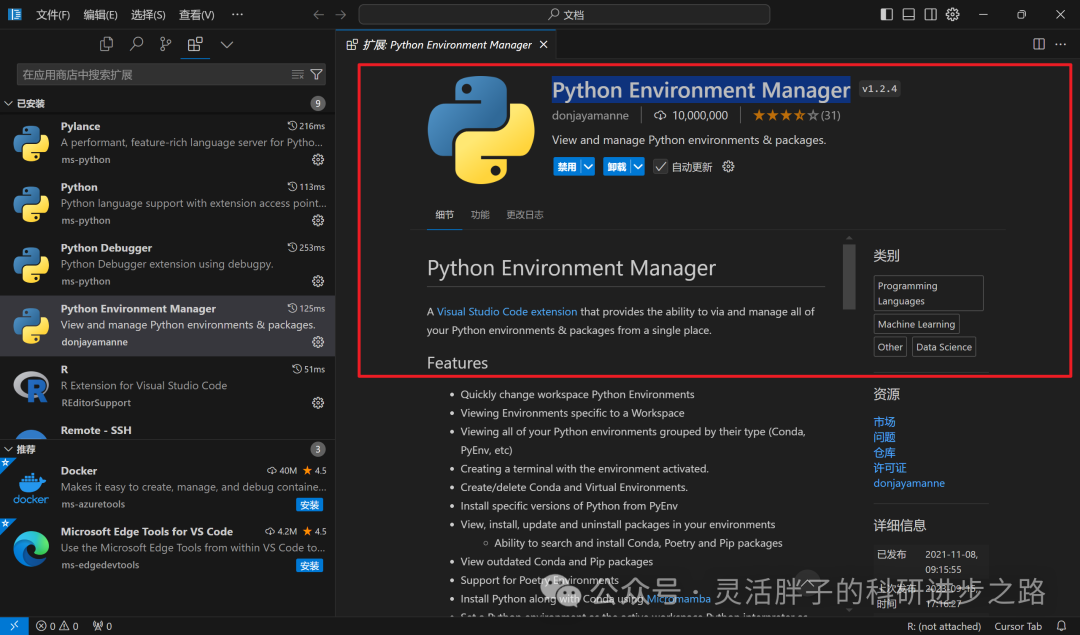Toggle the 自动更新 auto update checkbox

tap(661, 167)
